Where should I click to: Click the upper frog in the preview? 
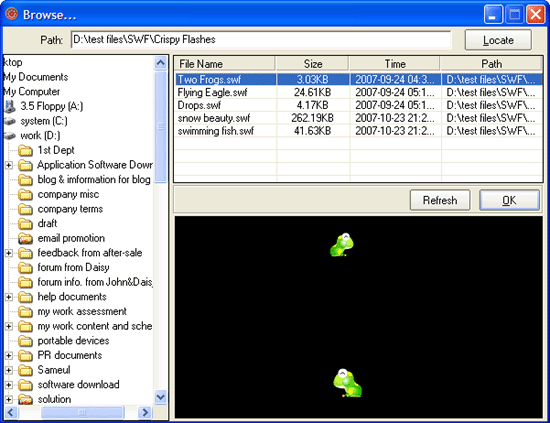click(x=342, y=244)
